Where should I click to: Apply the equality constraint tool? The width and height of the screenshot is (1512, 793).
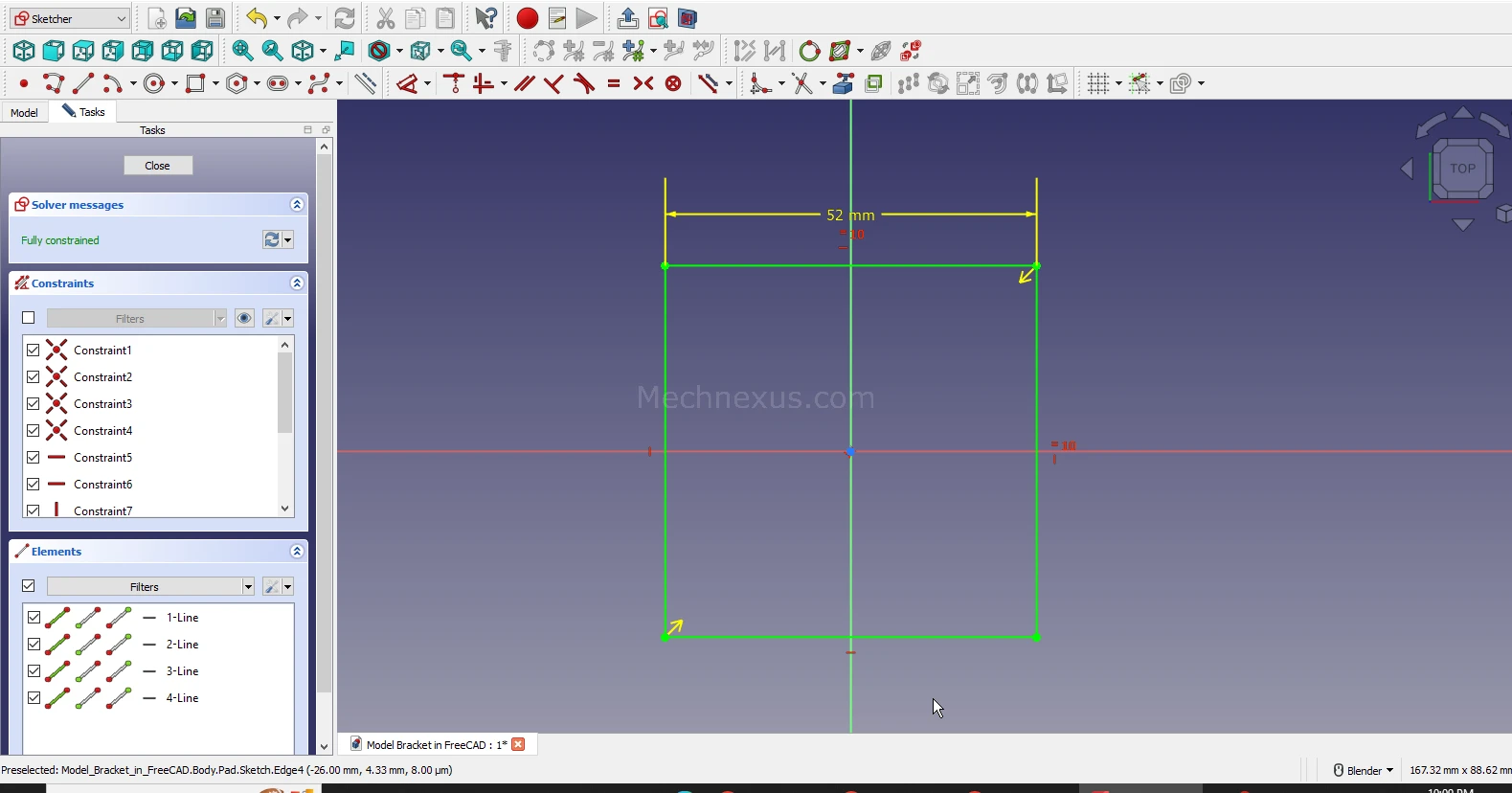(614, 84)
